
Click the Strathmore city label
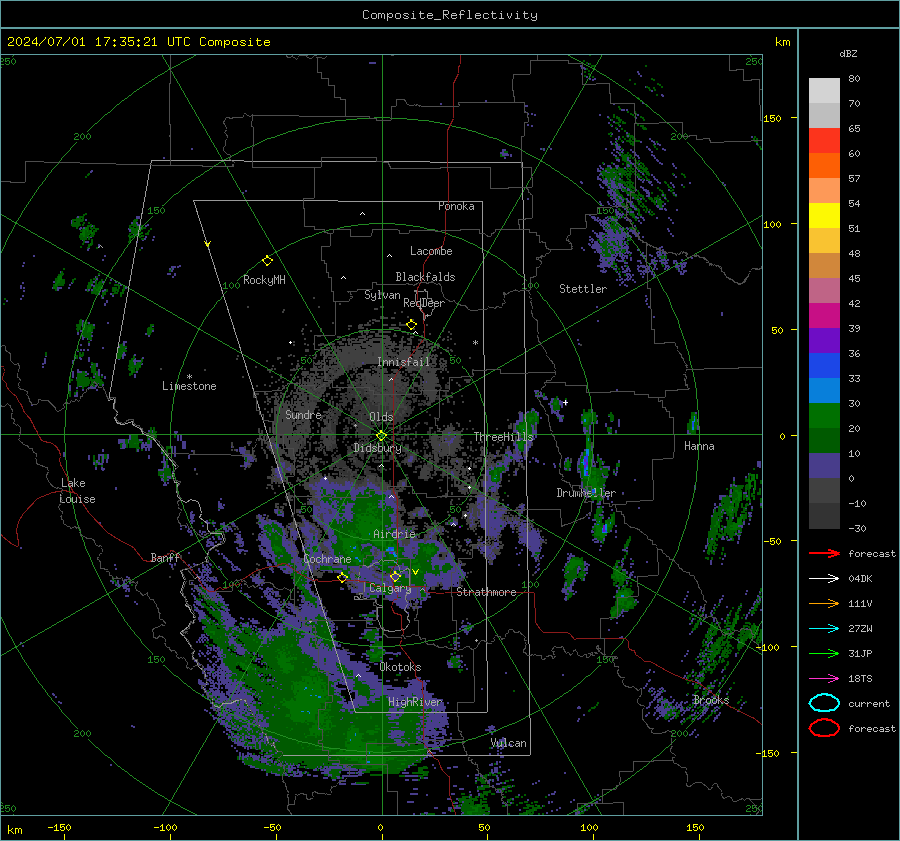pos(486,592)
